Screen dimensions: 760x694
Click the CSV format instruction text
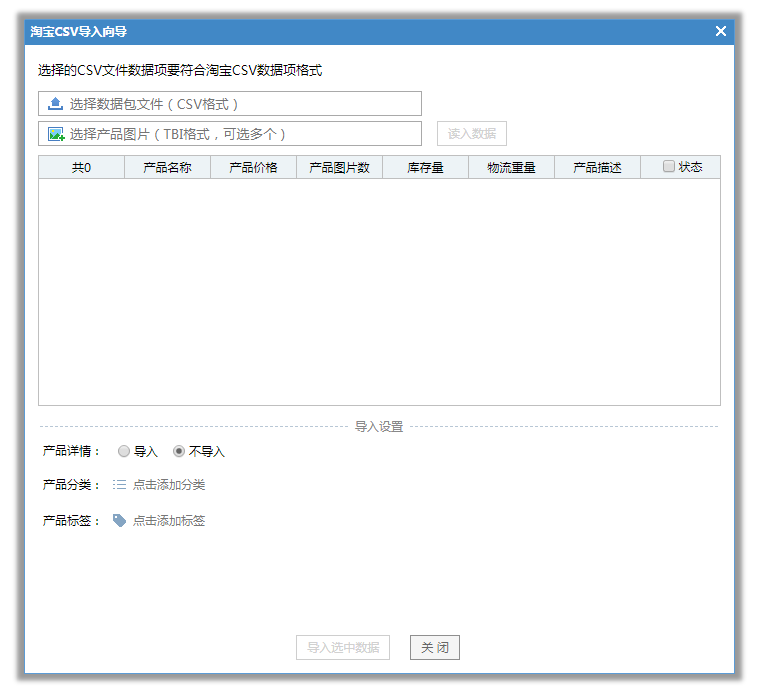pos(180,70)
